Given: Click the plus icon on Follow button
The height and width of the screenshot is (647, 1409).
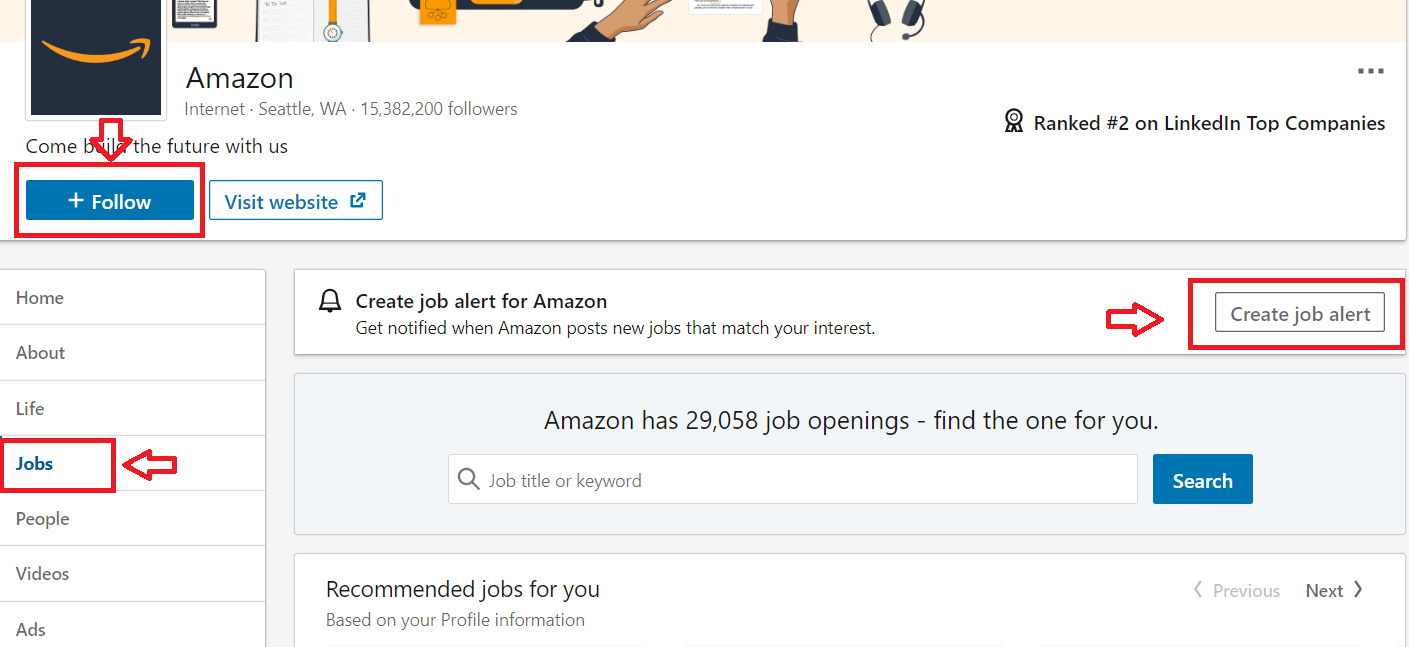Looking at the screenshot, I should [x=76, y=201].
